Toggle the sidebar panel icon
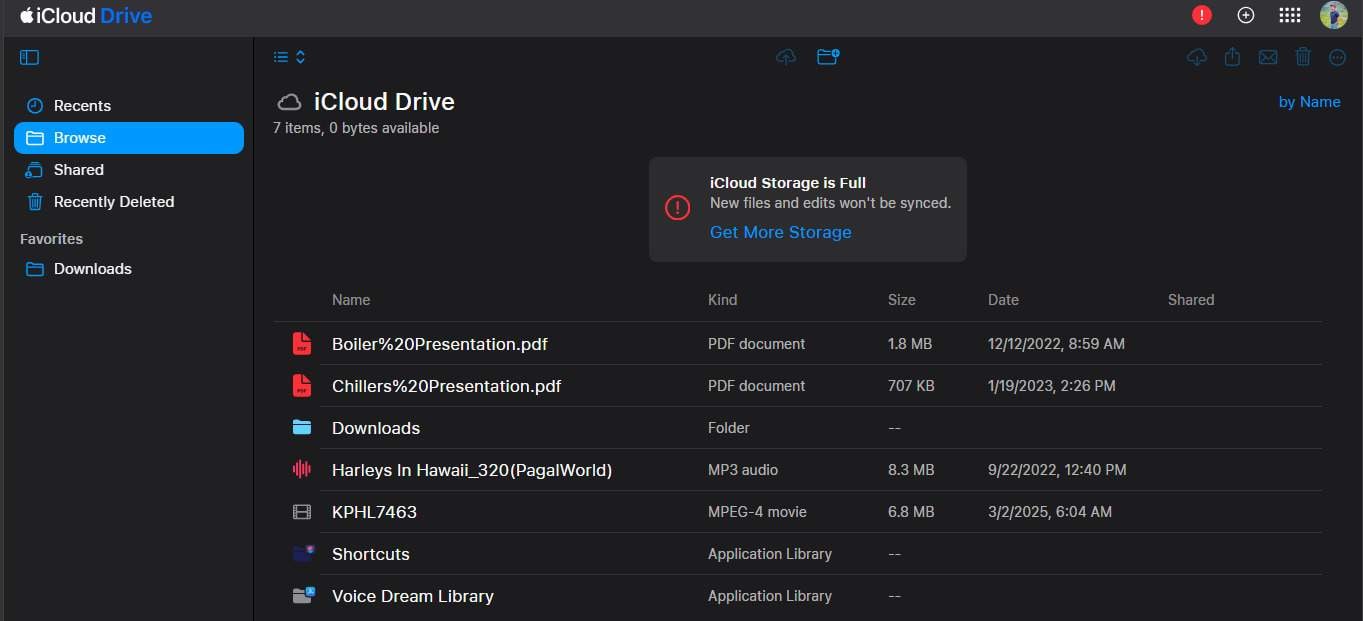The height and width of the screenshot is (621, 1363). 29,58
